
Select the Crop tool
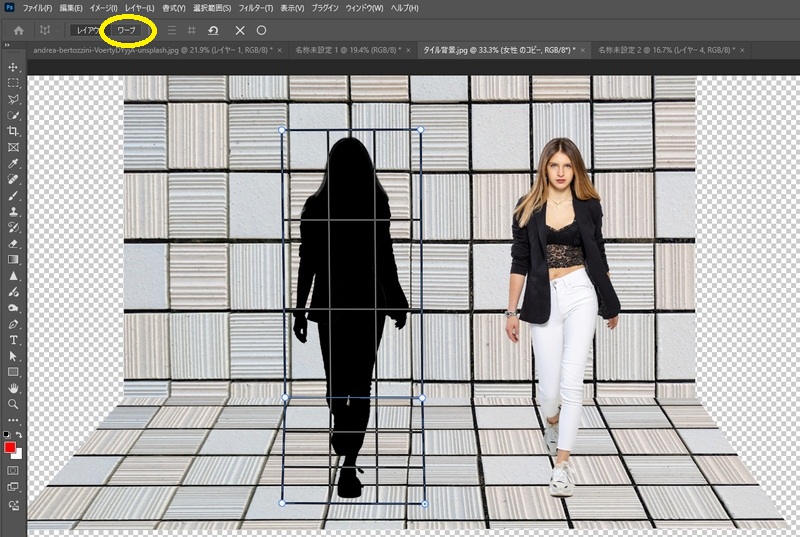tap(13, 131)
